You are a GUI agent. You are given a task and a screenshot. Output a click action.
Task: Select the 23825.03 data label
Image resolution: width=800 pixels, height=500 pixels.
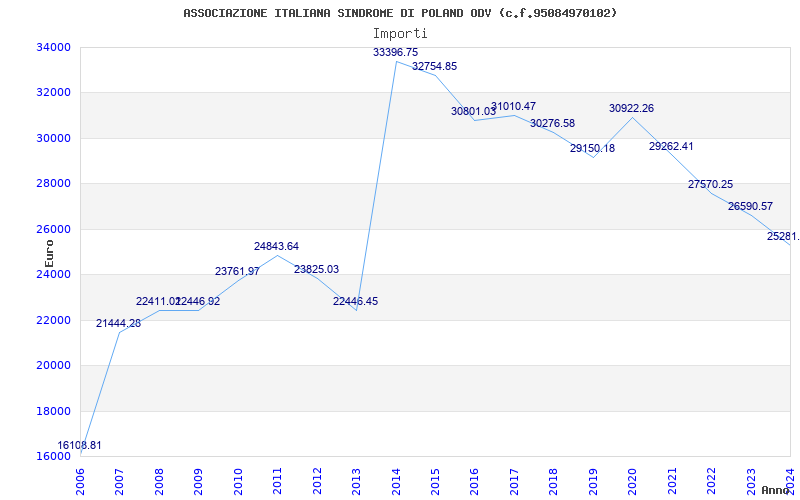pos(316,269)
